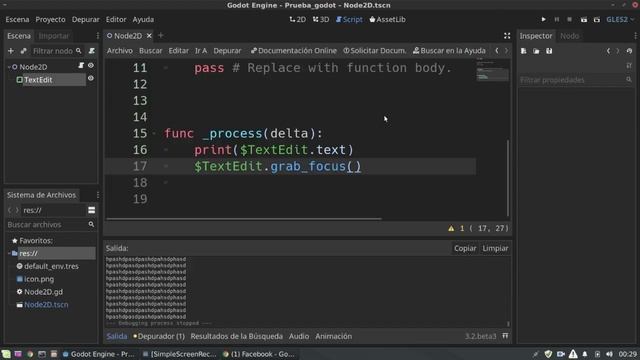Play the edited scene
The width and height of the screenshot is (640, 360).
pos(584,19)
